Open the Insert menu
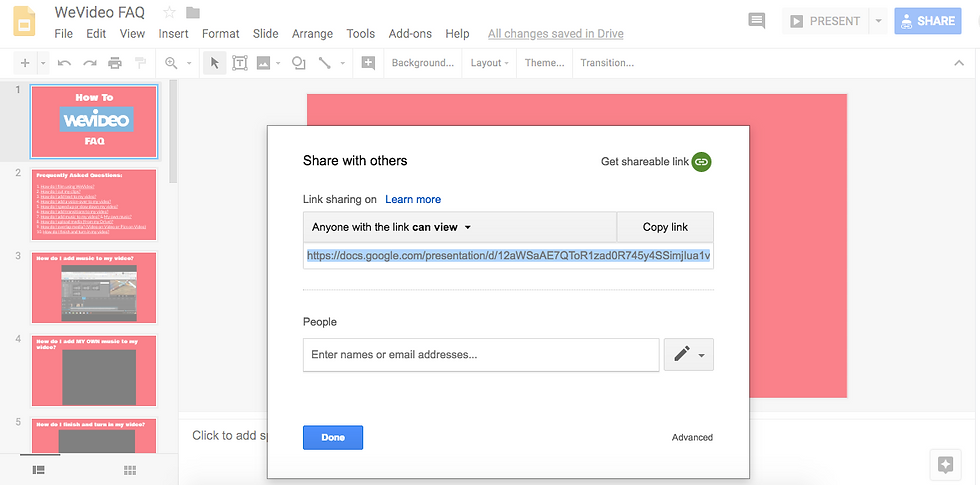980x485 pixels. point(174,34)
